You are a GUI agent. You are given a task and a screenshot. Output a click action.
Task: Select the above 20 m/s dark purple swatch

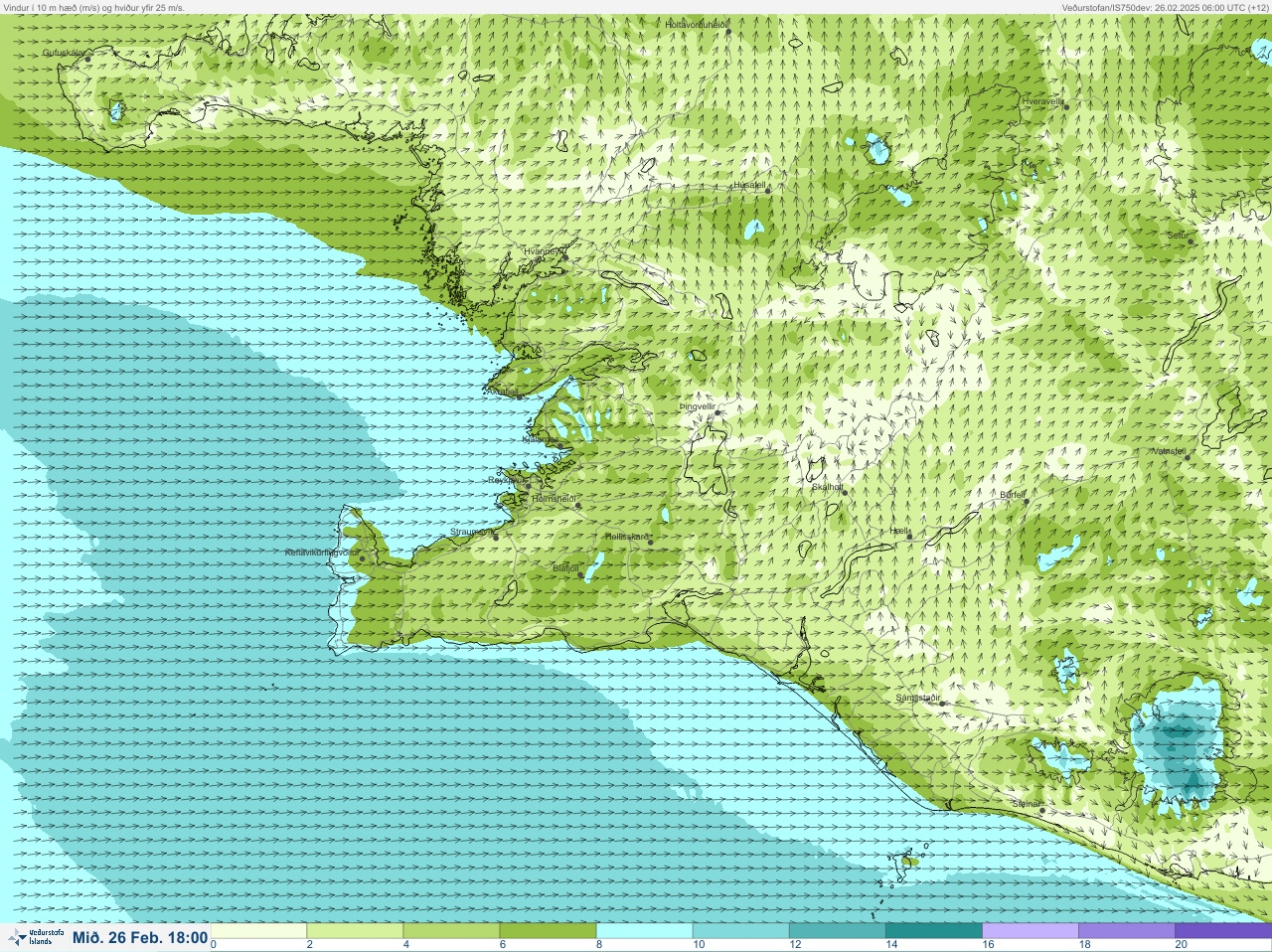1222,931
